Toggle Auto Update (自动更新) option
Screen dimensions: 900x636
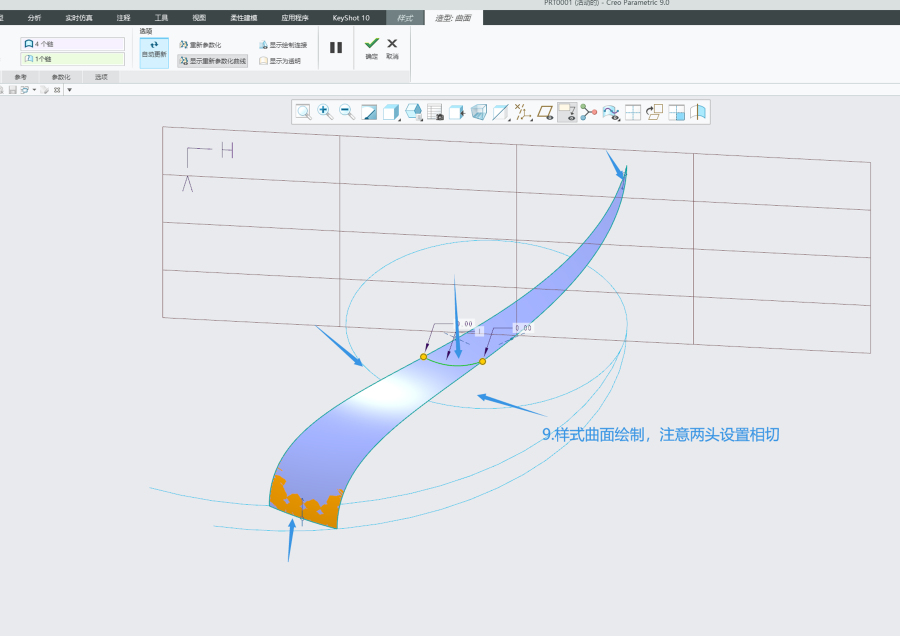(154, 49)
